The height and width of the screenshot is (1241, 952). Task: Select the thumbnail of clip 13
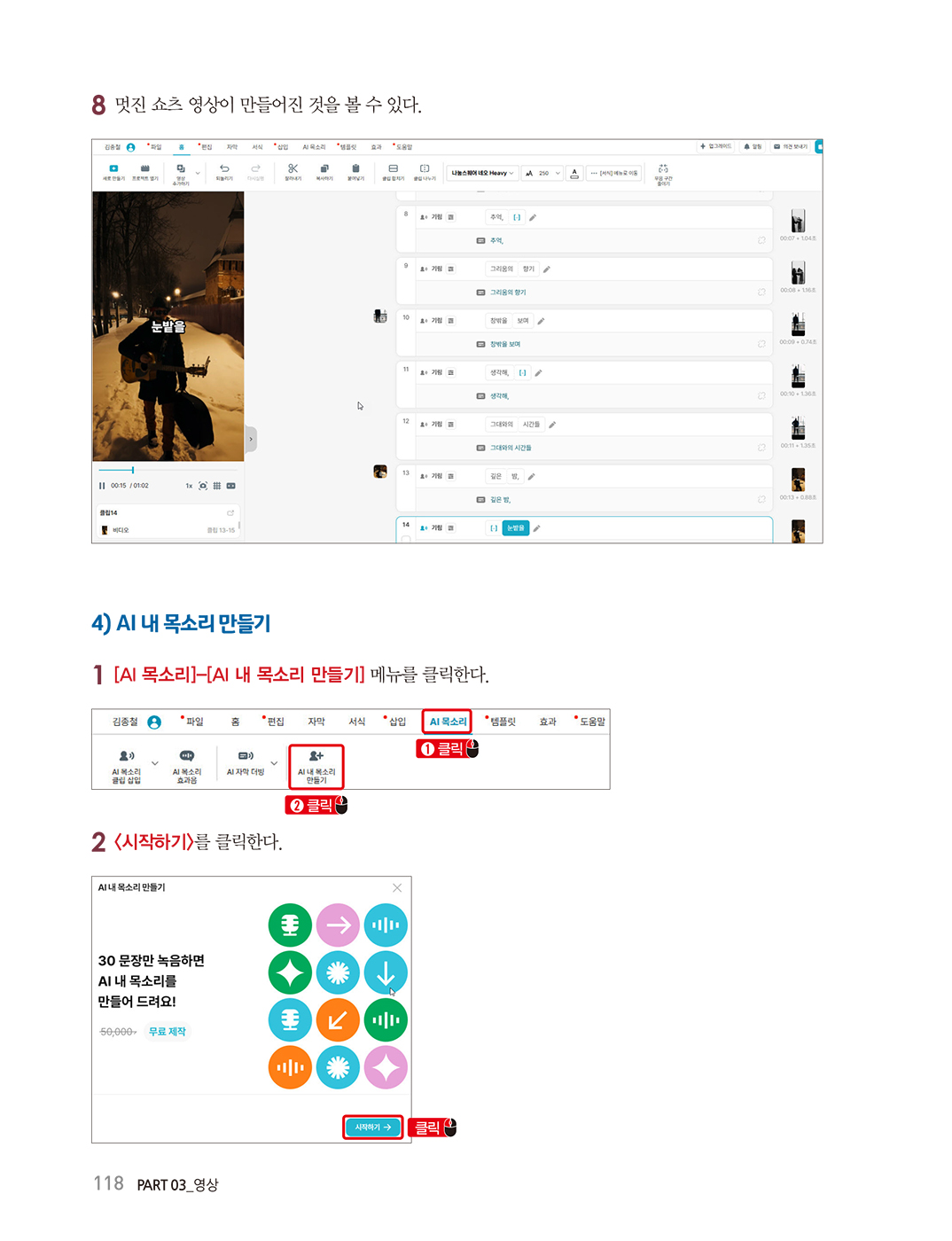tap(798, 480)
